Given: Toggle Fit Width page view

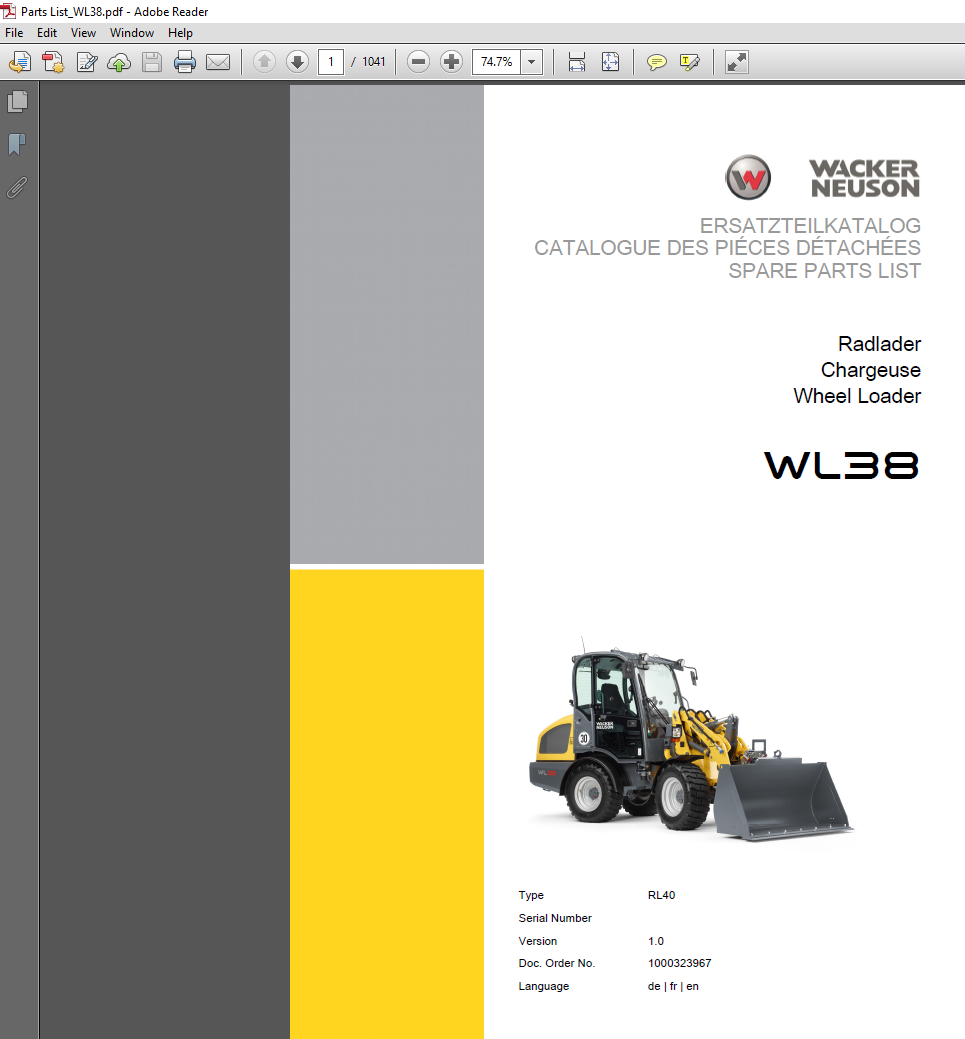Looking at the screenshot, I should (576, 61).
